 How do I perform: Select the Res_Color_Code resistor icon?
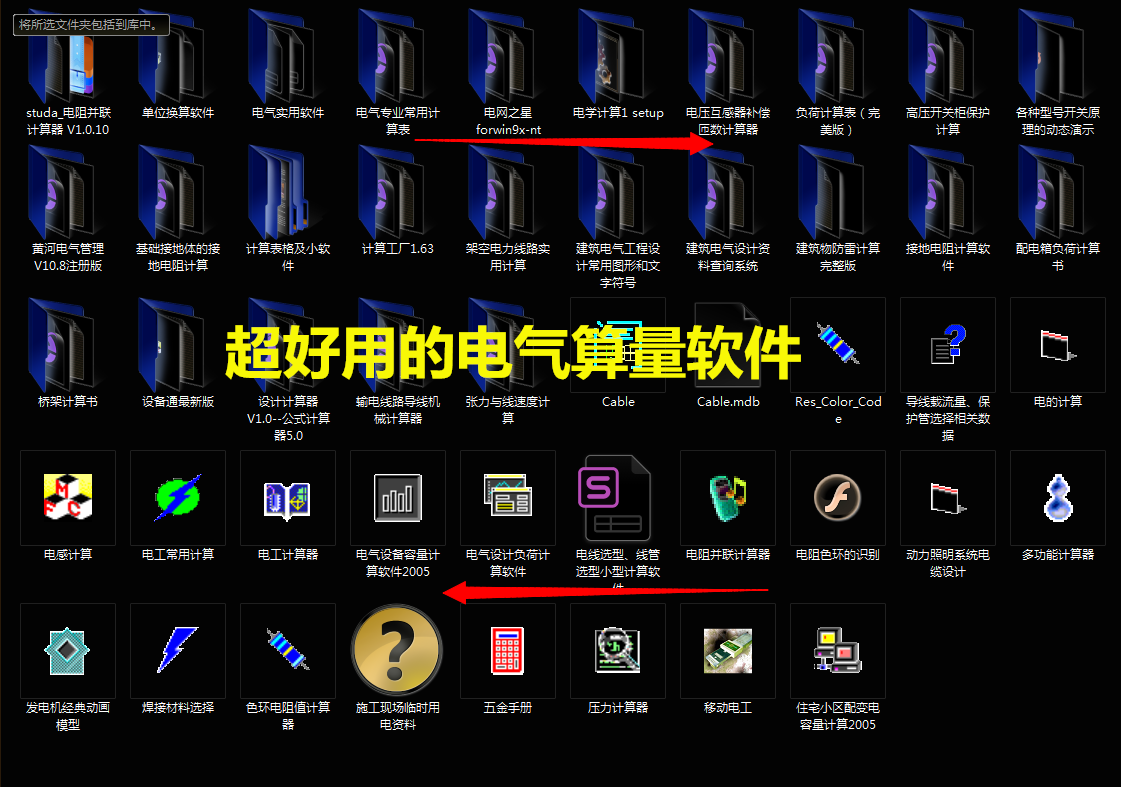pyautogui.click(x=838, y=345)
